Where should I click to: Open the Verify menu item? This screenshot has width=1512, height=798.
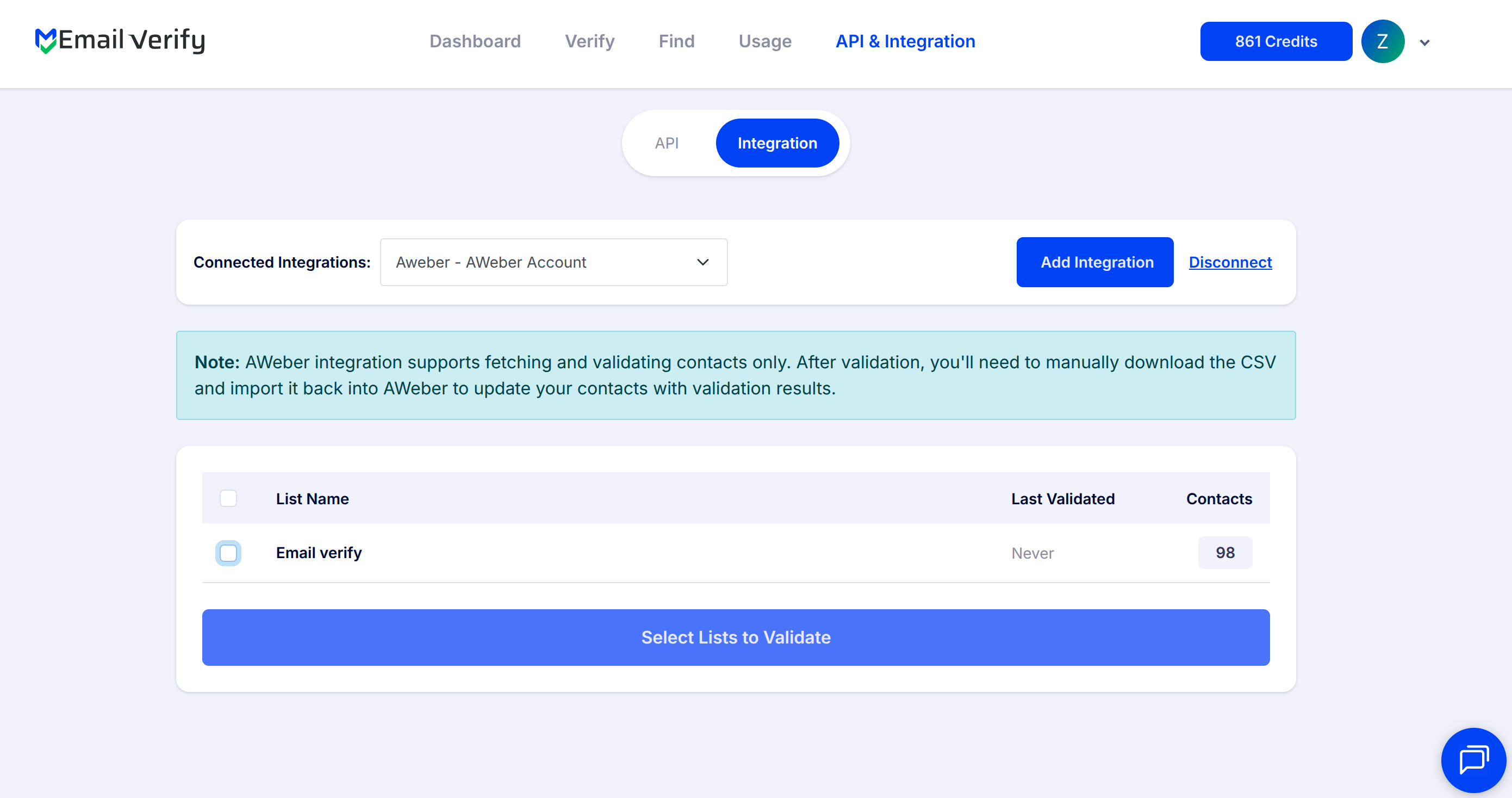tap(589, 41)
